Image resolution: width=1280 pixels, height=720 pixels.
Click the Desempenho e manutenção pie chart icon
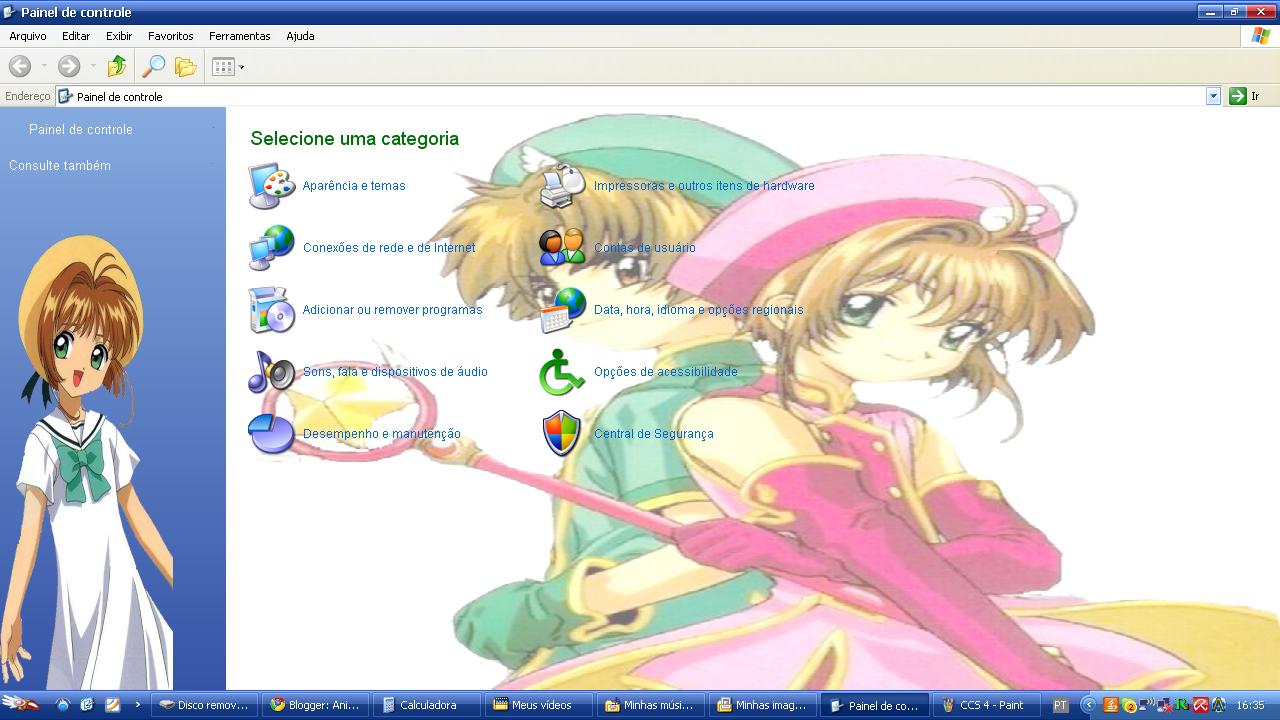(272, 434)
